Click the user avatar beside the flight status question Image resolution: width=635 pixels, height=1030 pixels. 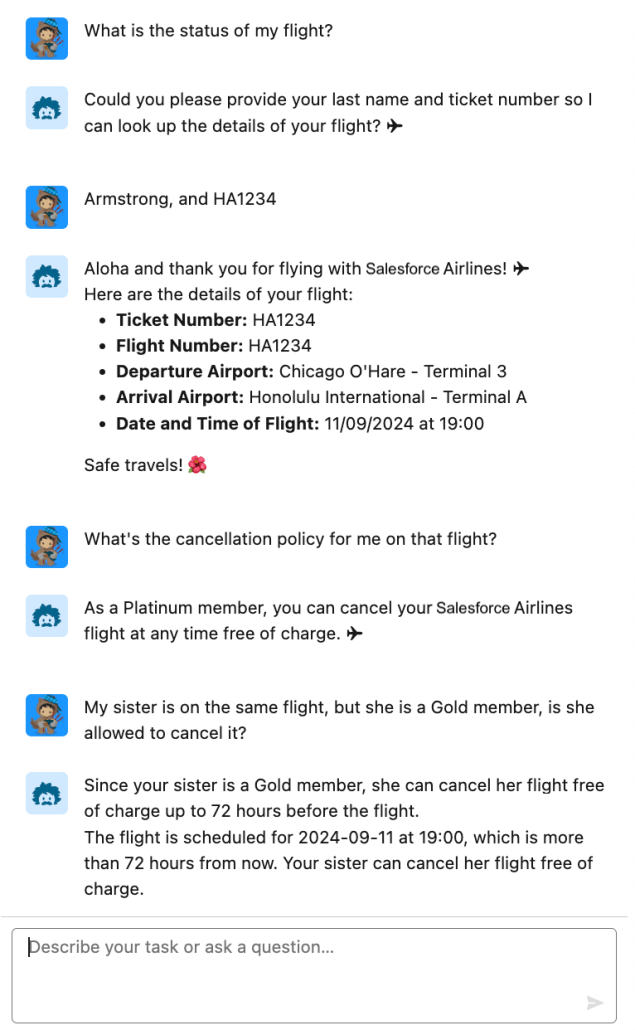tap(46, 38)
